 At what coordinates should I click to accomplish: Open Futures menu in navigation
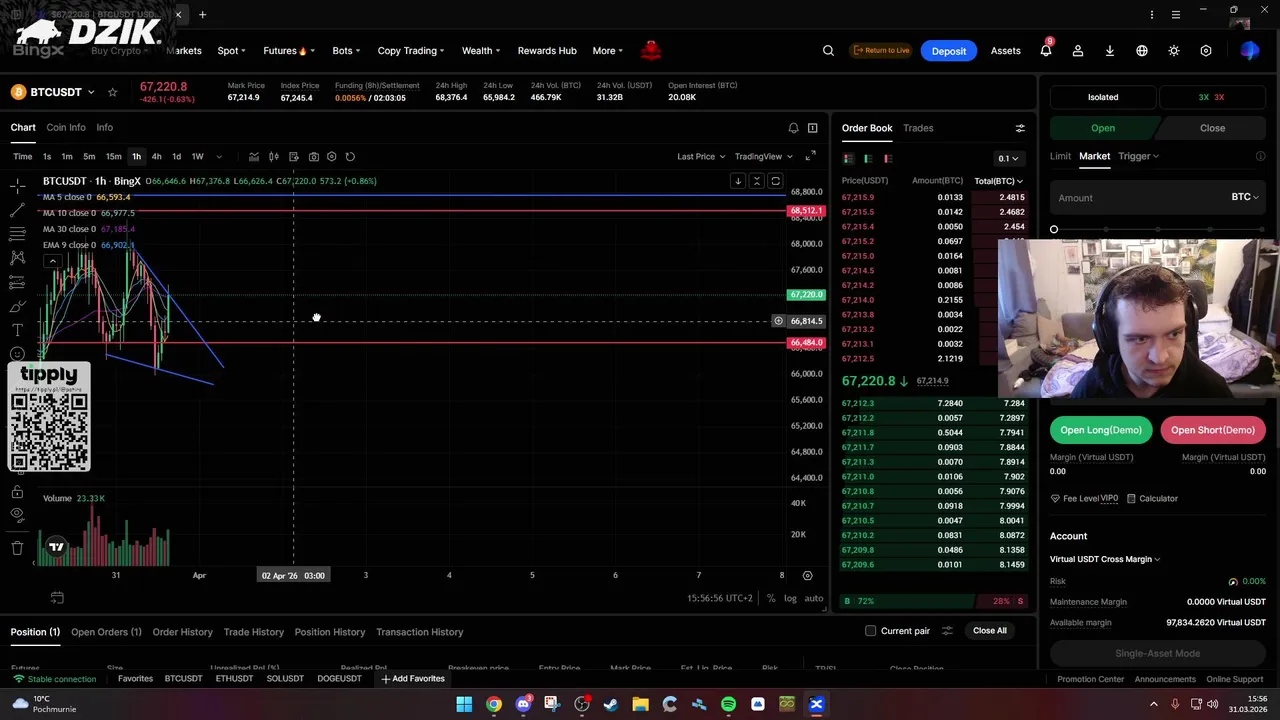click(289, 51)
